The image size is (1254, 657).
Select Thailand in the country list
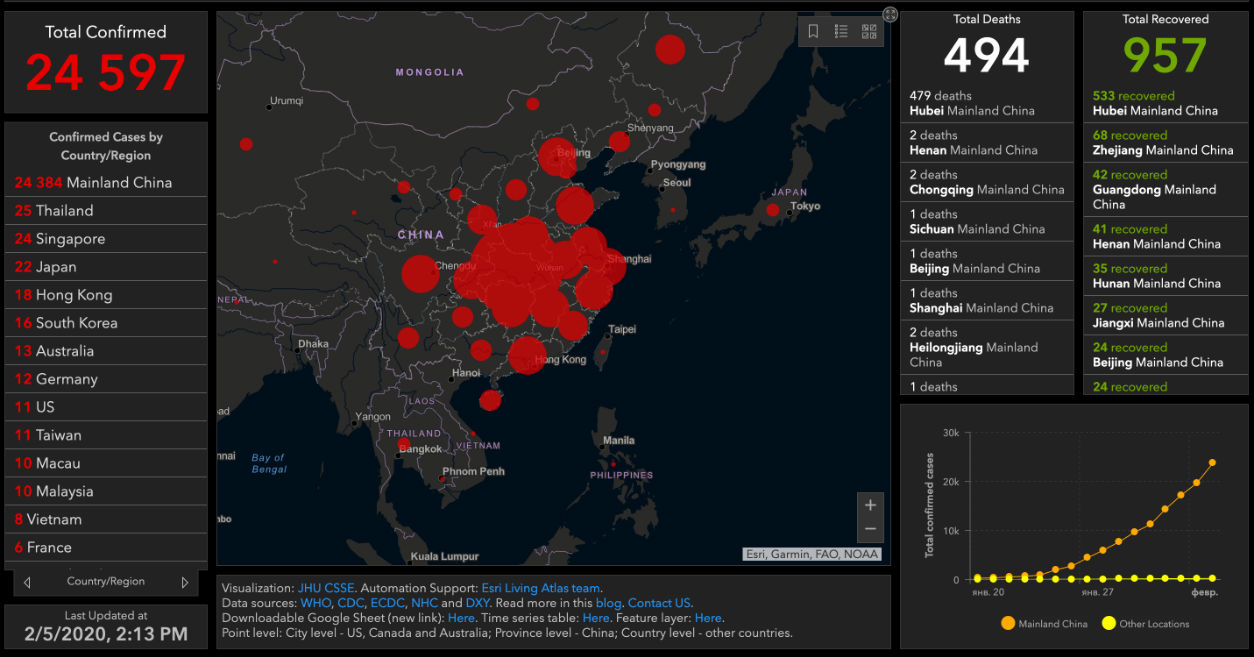pos(65,211)
